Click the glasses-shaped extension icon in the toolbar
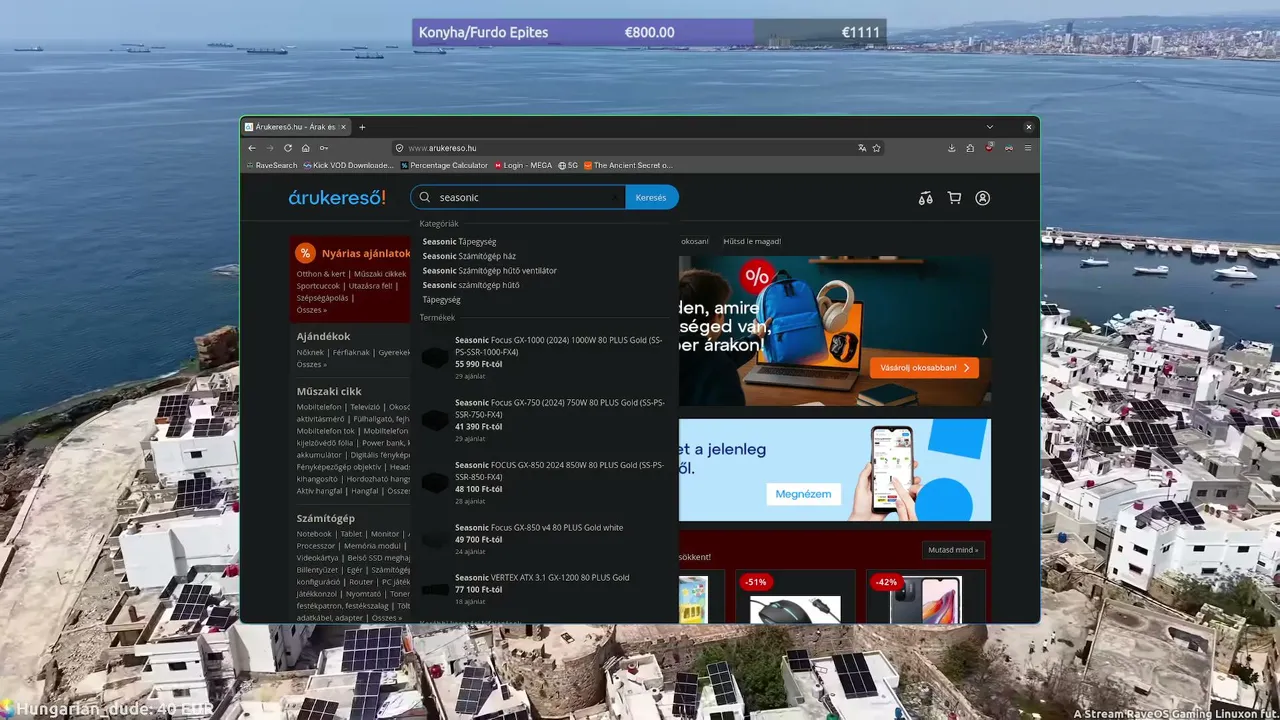The image size is (1280, 720). click(1009, 148)
